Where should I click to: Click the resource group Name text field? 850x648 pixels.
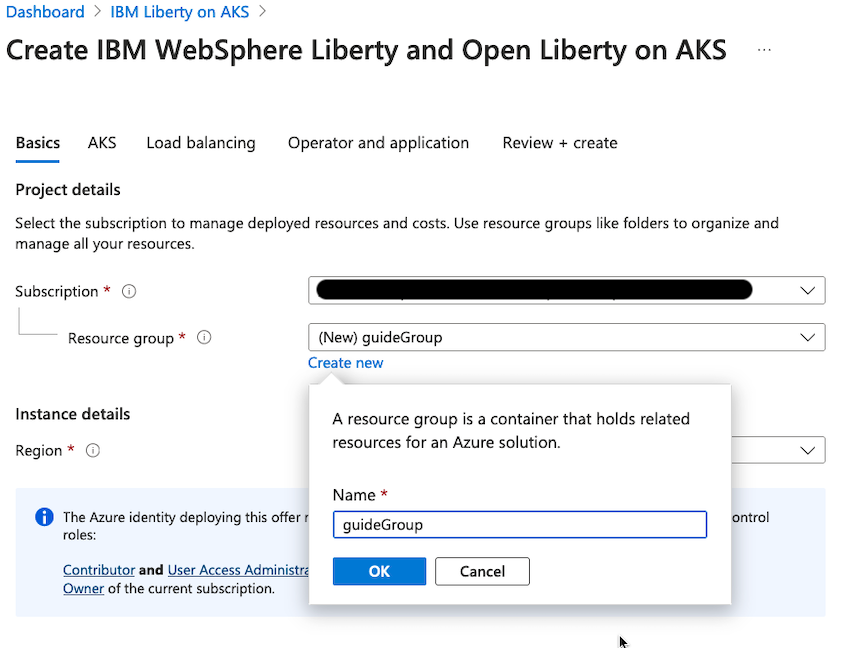click(x=519, y=525)
